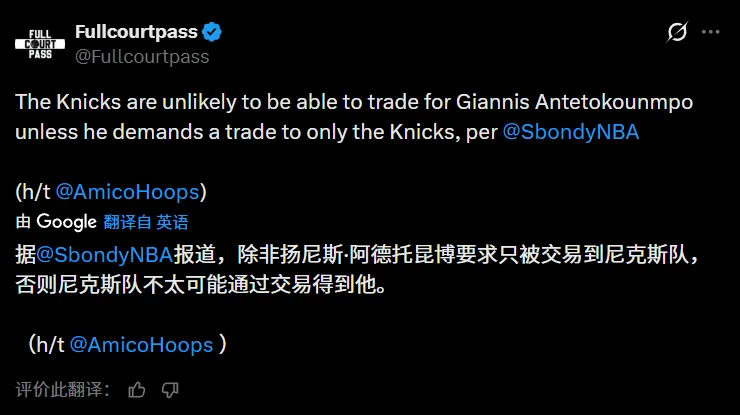The height and width of the screenshot is (415, 740).
Task: Open the @Fullcourtpass handle link
Action: [142, 57]
